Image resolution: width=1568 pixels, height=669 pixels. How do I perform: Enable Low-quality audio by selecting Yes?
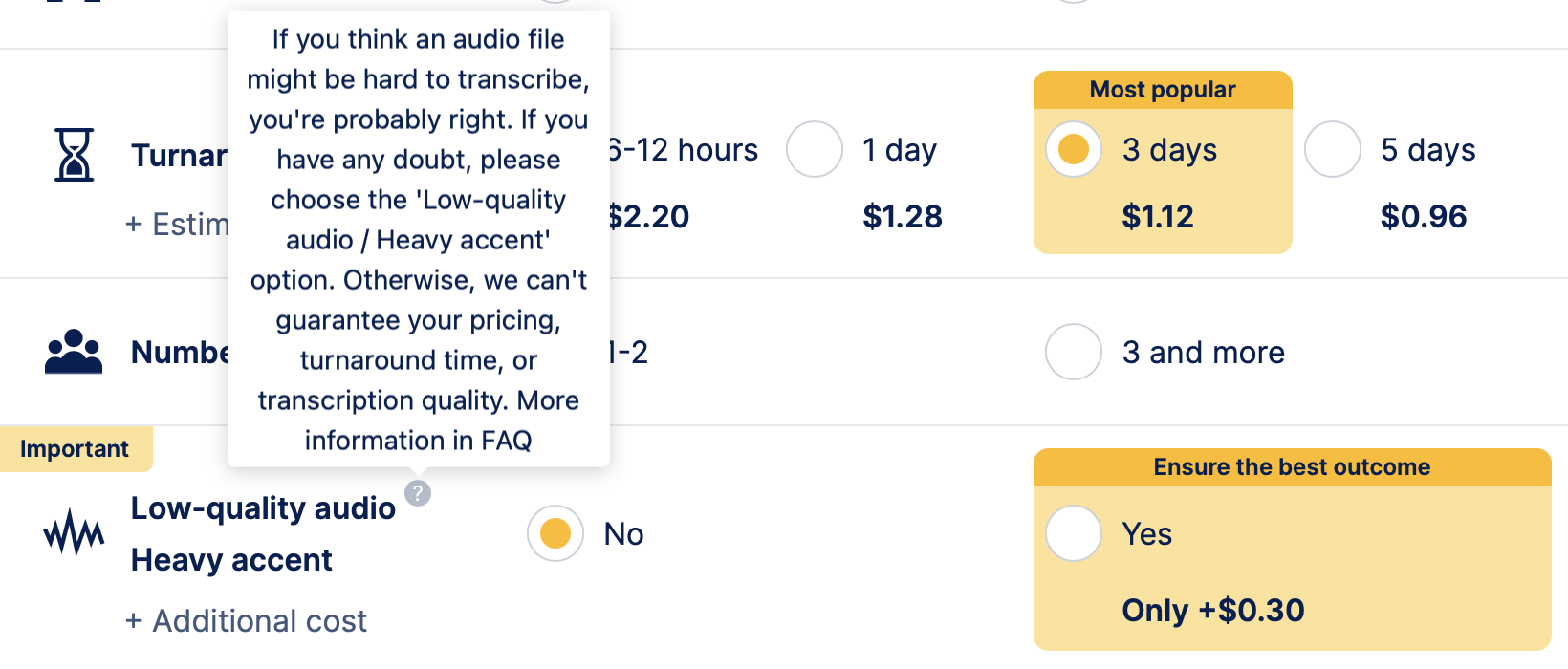1073,534
